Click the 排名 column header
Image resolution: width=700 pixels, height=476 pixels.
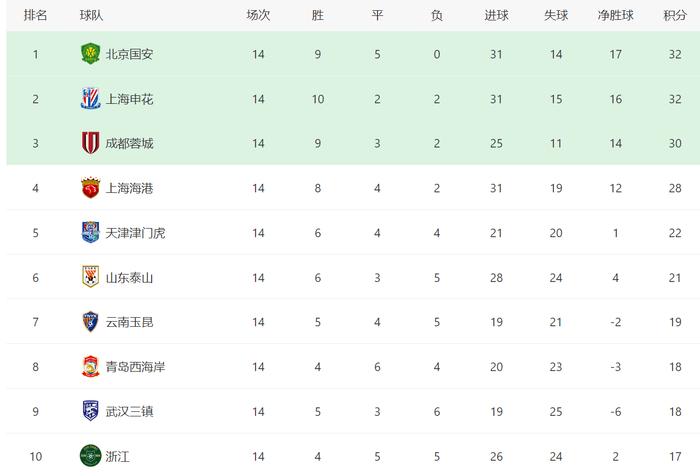[35, 16]
